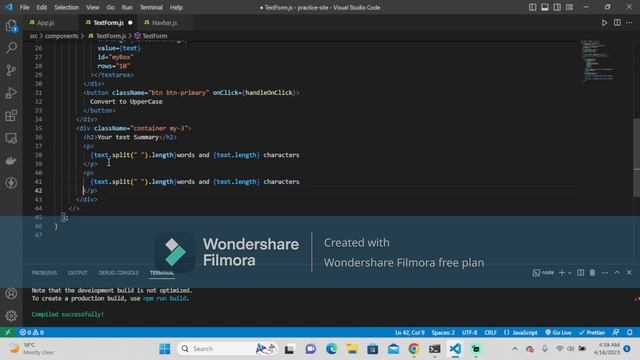Screen dimensions: 640x360
Task: Open Google Chrome from taskbar
Action: coord(414,349)
